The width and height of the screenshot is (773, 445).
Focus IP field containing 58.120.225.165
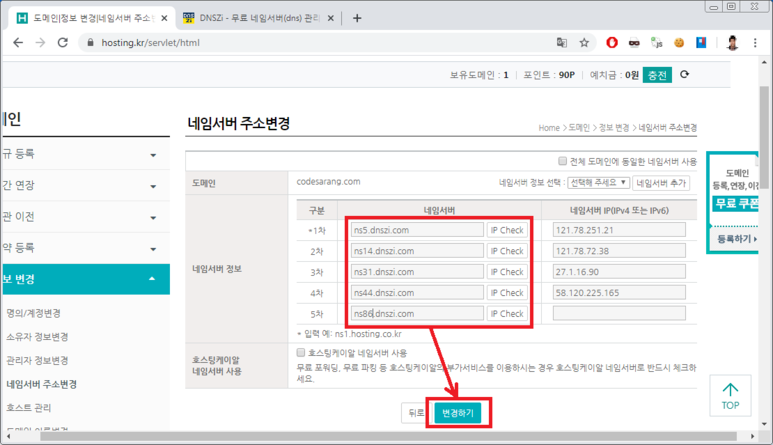619,293
